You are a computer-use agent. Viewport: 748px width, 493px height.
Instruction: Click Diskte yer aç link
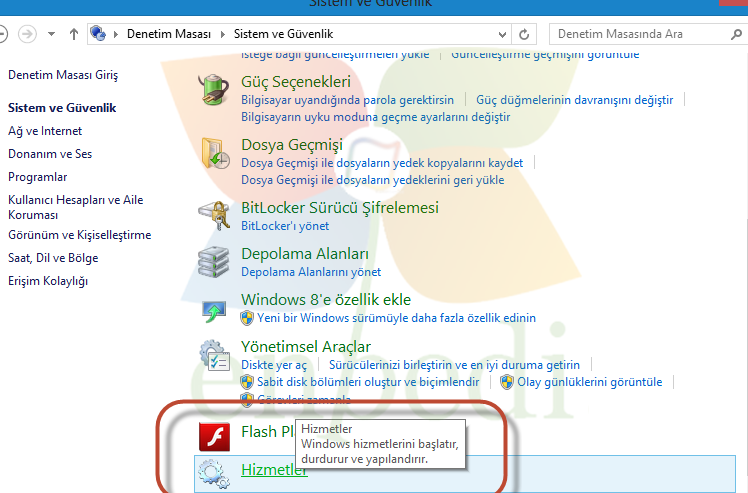click(274, 365)
